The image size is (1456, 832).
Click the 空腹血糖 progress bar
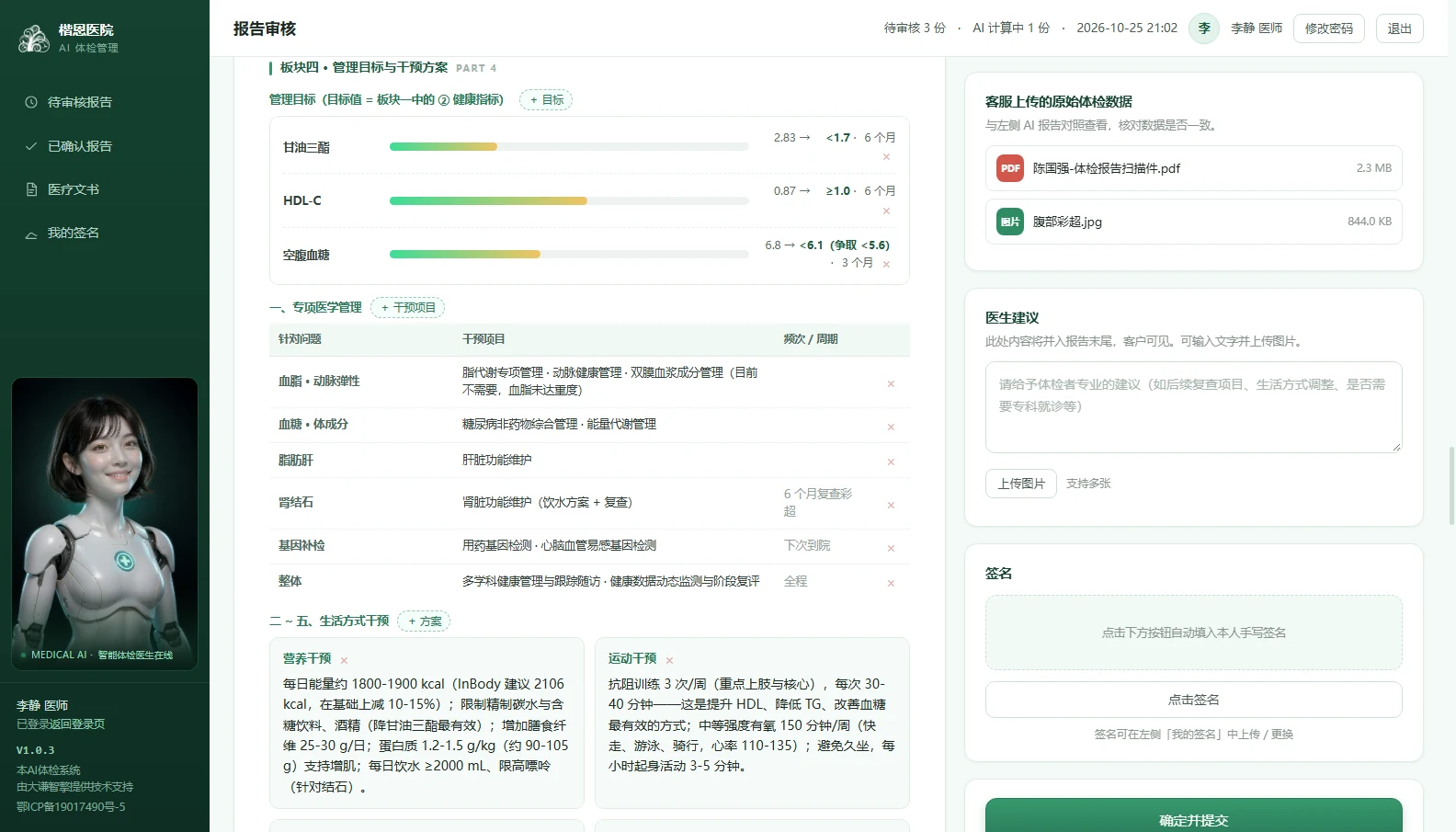pyautogui.click(x=569, y=255)
